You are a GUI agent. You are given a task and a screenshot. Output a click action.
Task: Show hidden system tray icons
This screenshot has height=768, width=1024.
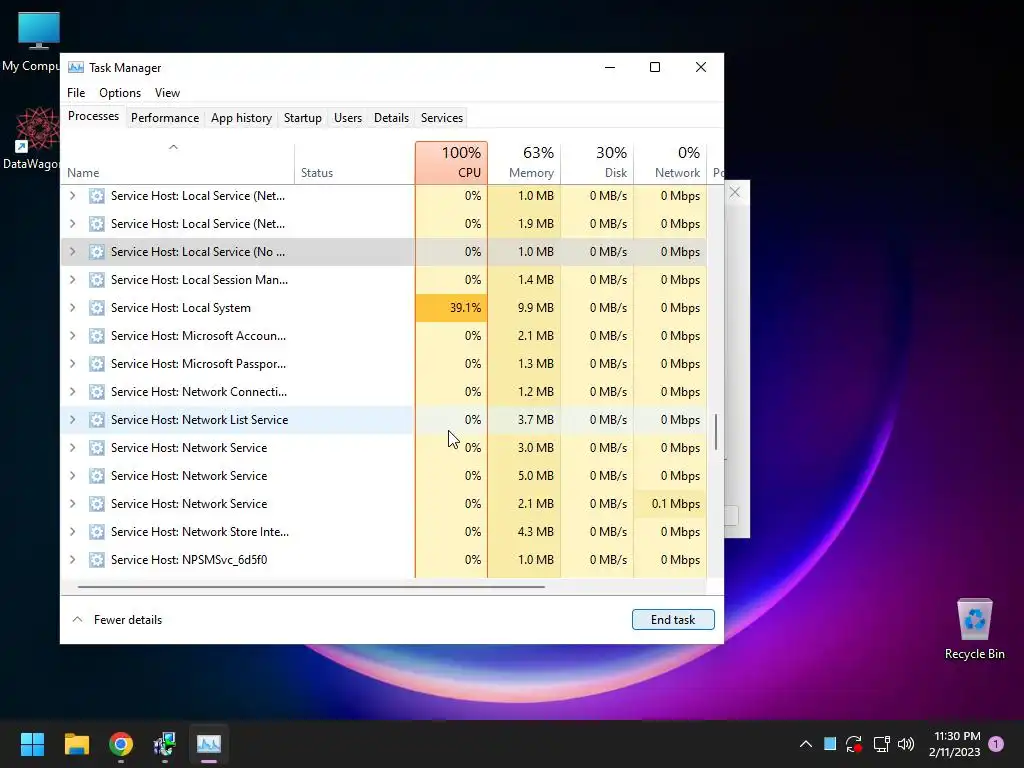(806, 744)
